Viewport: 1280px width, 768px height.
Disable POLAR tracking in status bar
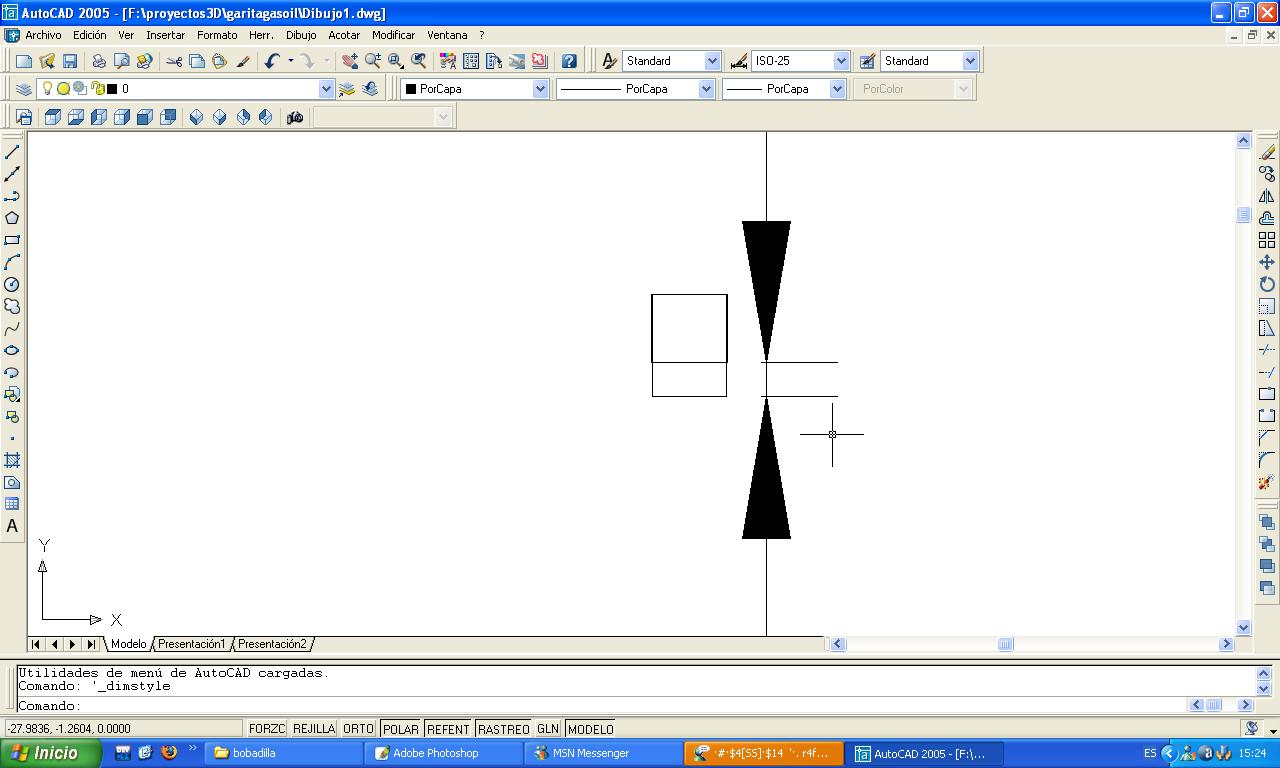(x=400, y=729)
